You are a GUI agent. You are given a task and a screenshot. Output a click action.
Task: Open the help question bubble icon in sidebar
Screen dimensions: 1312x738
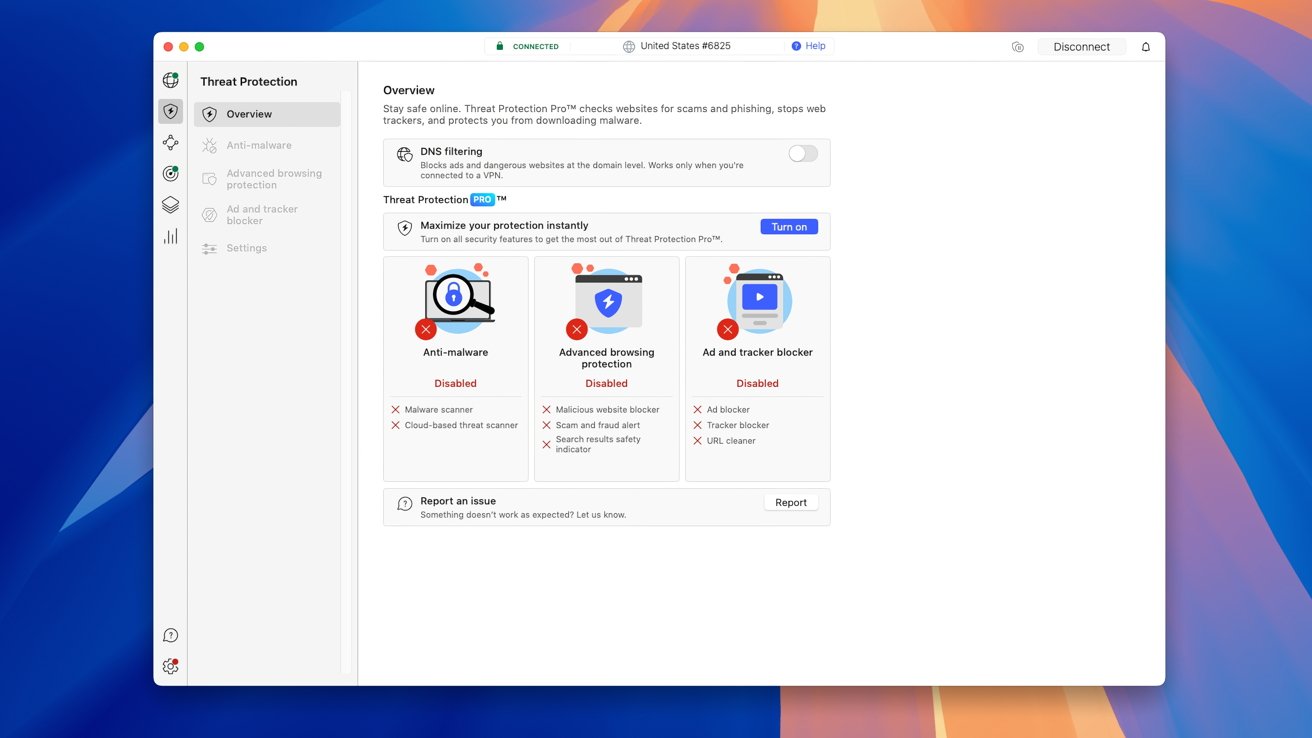(171, 636)
